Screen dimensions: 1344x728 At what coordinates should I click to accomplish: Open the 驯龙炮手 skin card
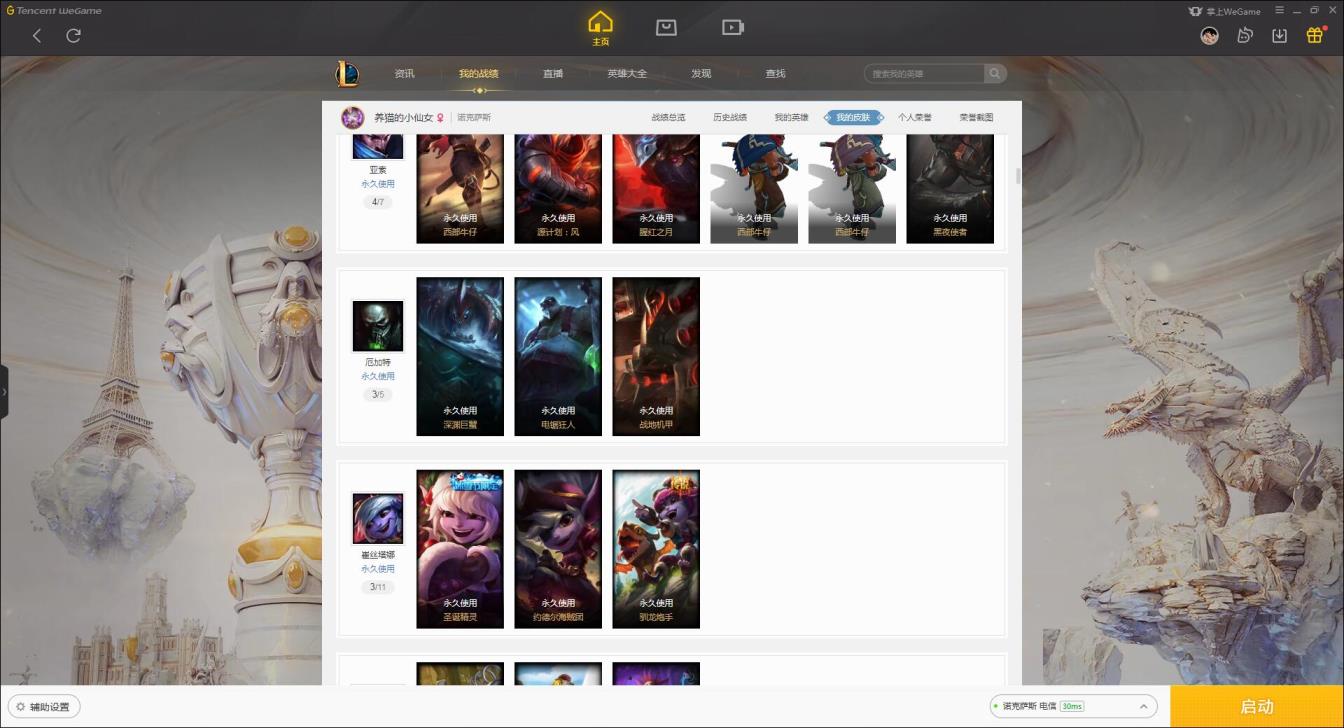tap(656, 549)
